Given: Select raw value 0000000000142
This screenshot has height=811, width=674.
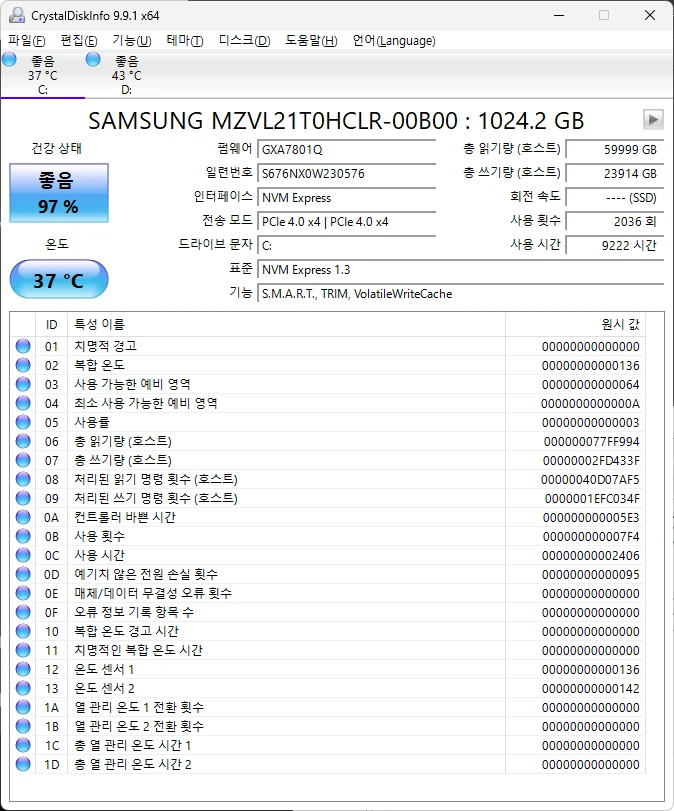Looking at the screenshot, I should click(x=591, y=689).
